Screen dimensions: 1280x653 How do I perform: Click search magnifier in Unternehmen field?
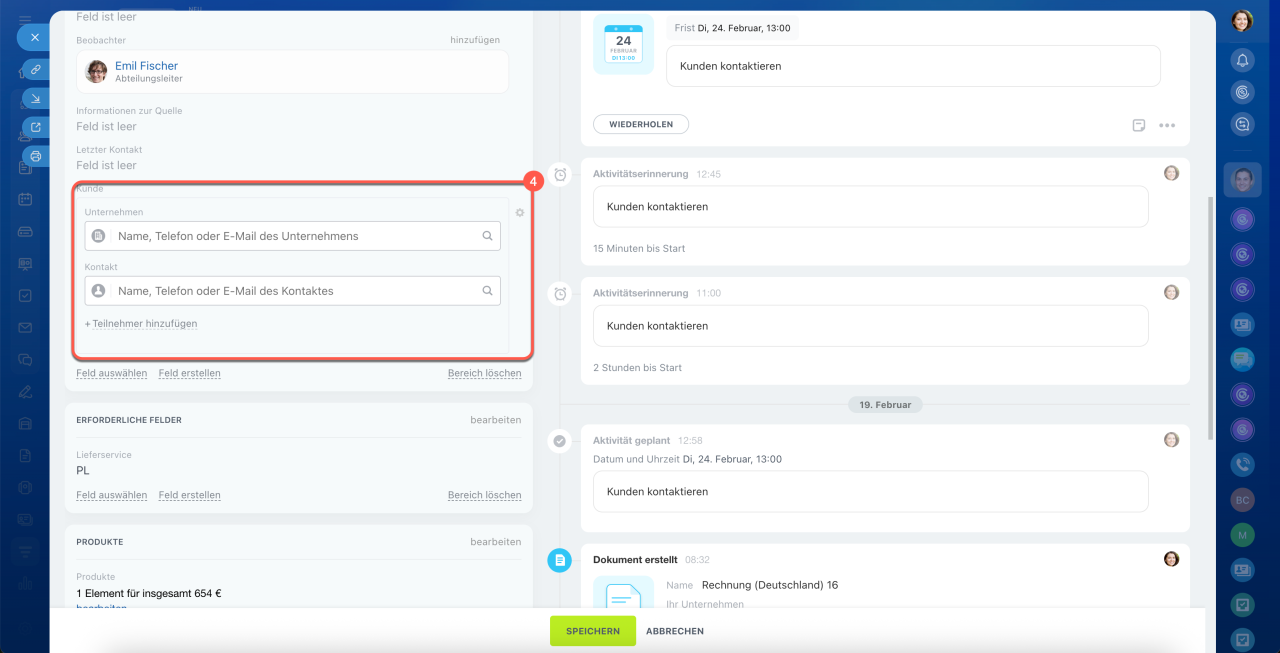coord(488,236)
